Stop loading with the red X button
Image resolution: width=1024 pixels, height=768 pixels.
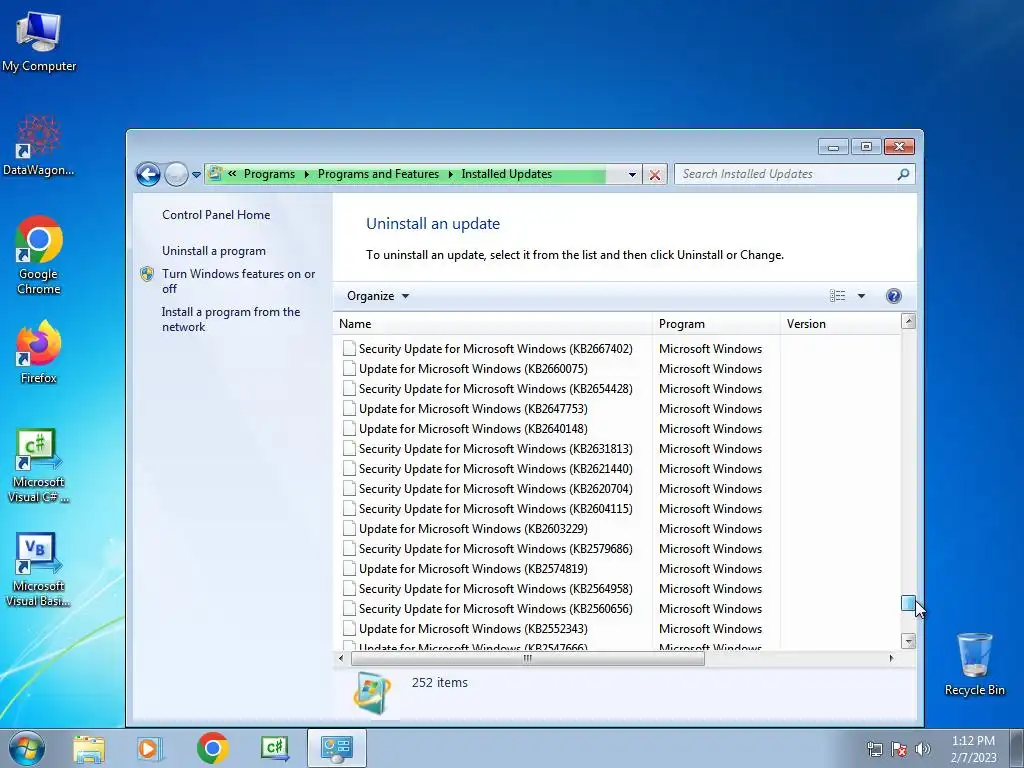coord(654,174)
